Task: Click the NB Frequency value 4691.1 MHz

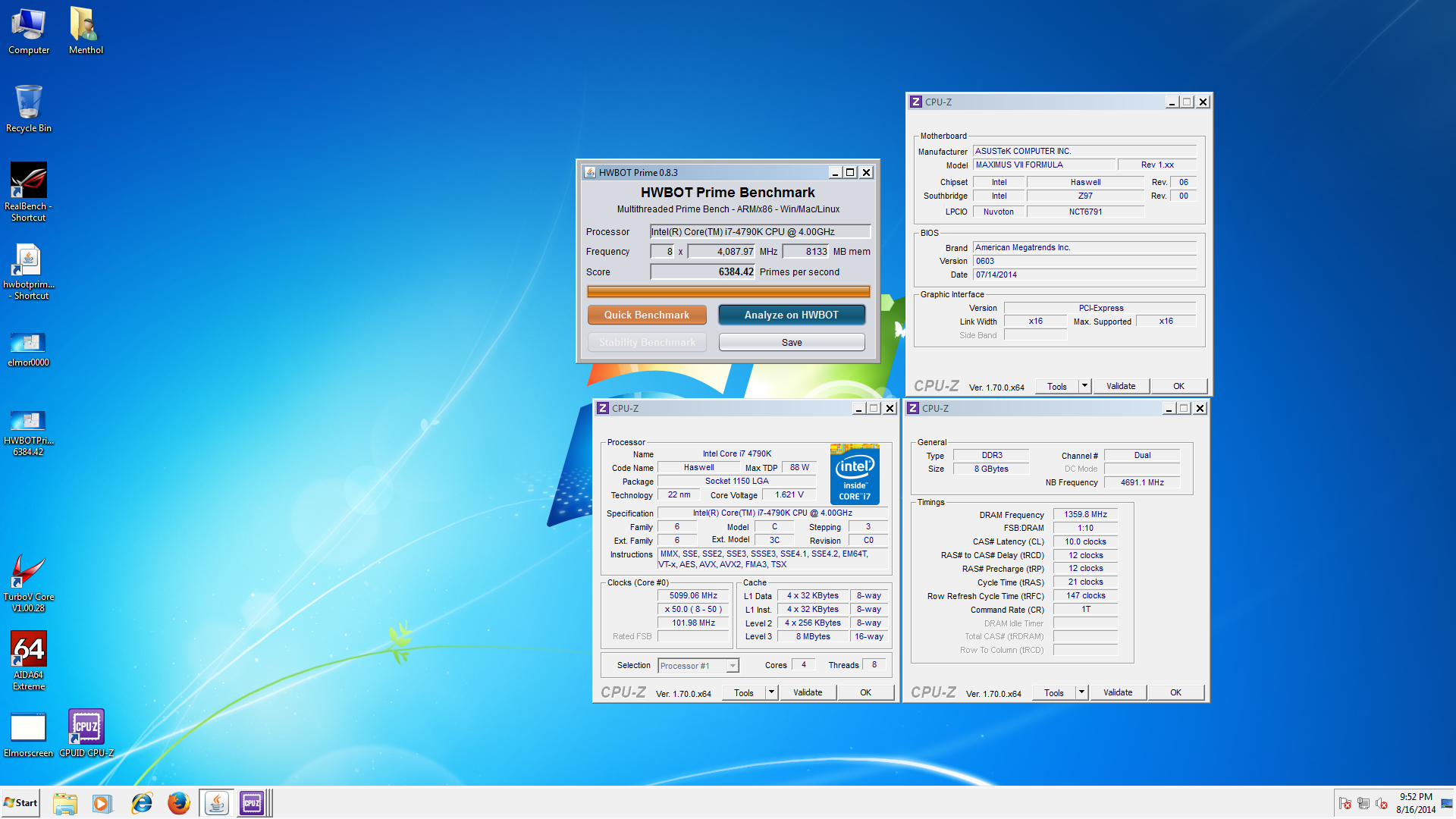Action: pyautogui.click(x=1142, y=482)
